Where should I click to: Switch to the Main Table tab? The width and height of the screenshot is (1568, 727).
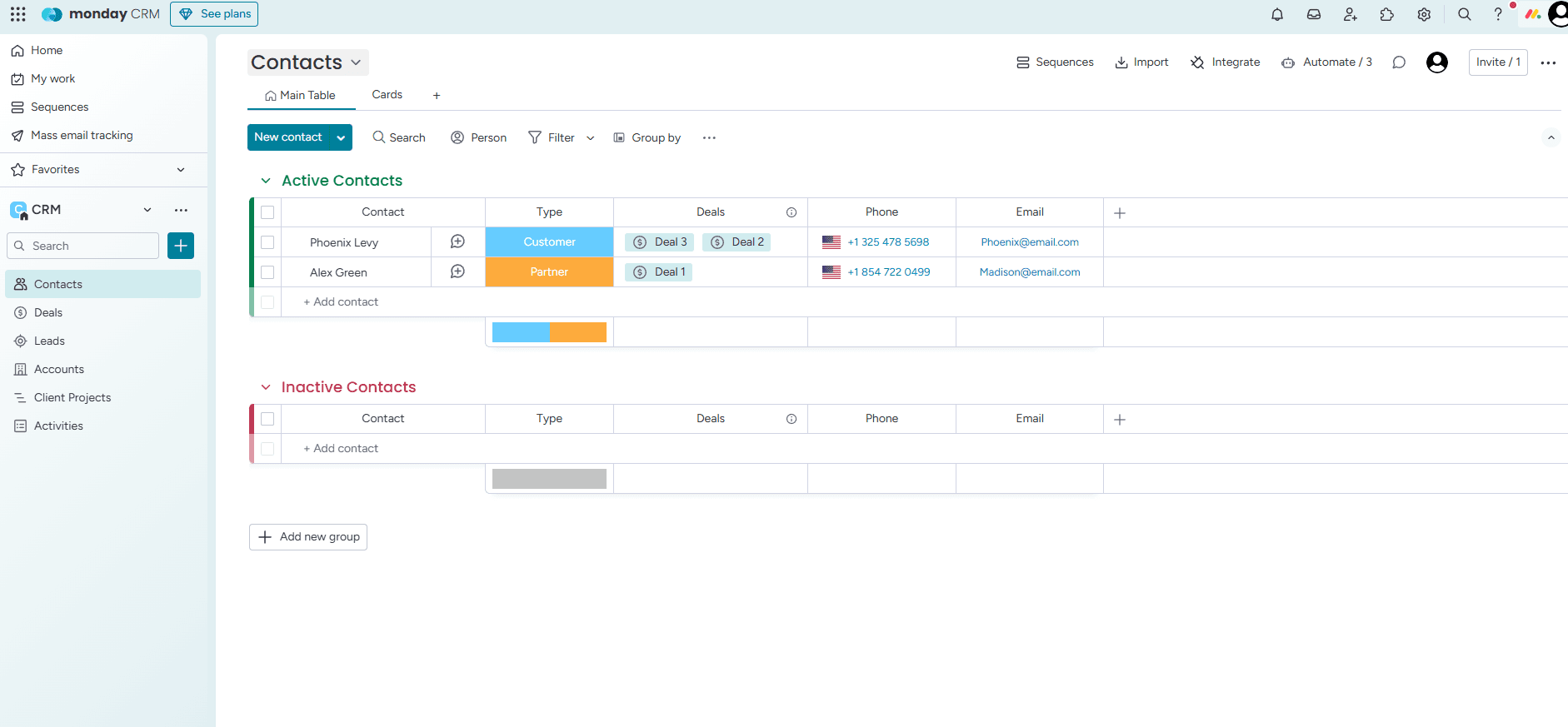[x=301, y=95]
